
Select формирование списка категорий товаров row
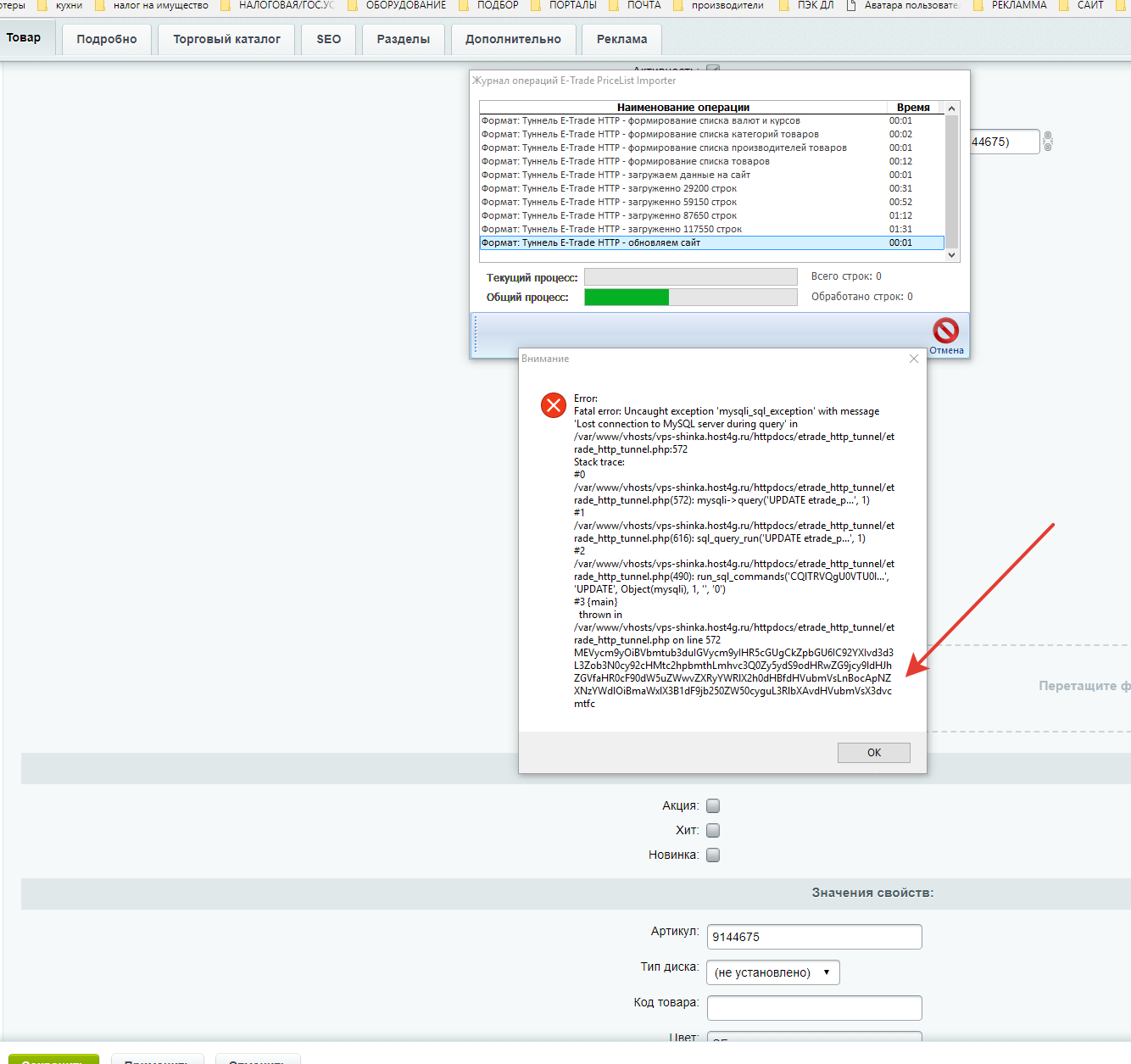[x=711, y=134]
